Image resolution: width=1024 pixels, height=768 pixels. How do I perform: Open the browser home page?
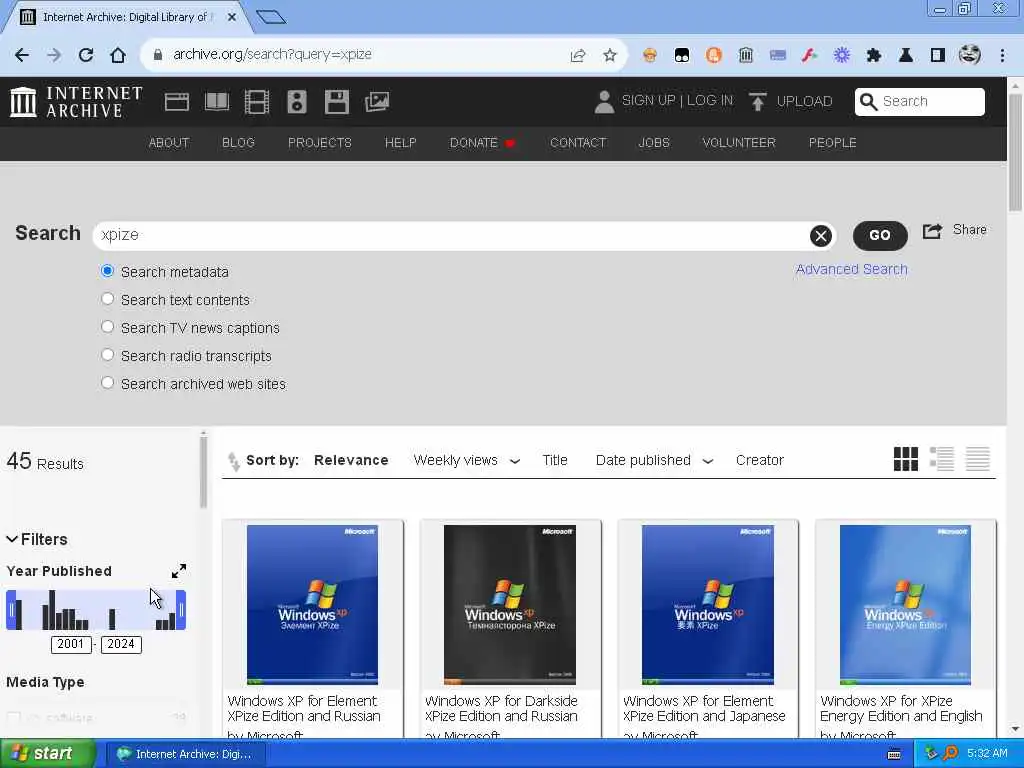click(x=118, y=55)
